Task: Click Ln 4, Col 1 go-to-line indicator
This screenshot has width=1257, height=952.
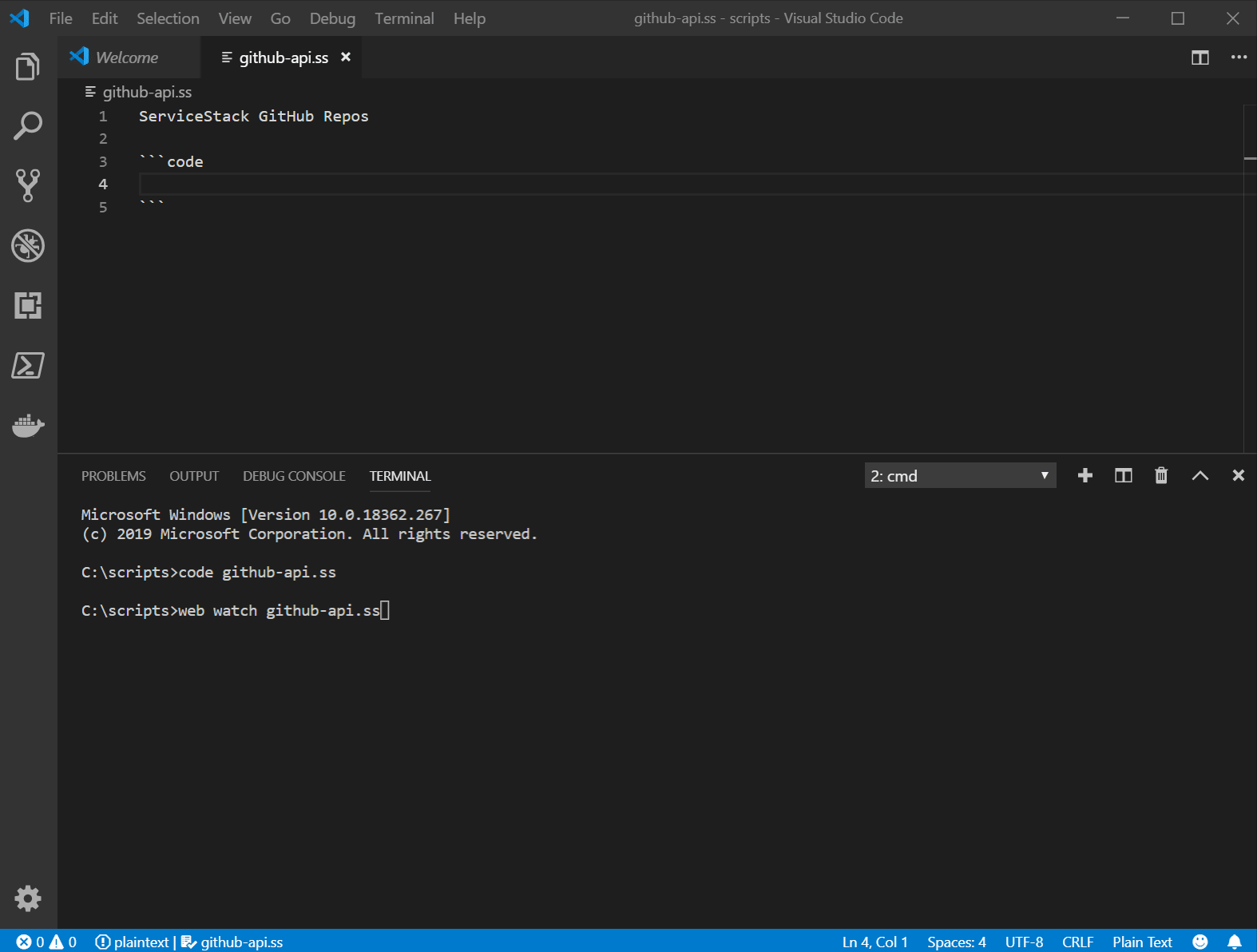Action: click(x=875, y=942)
